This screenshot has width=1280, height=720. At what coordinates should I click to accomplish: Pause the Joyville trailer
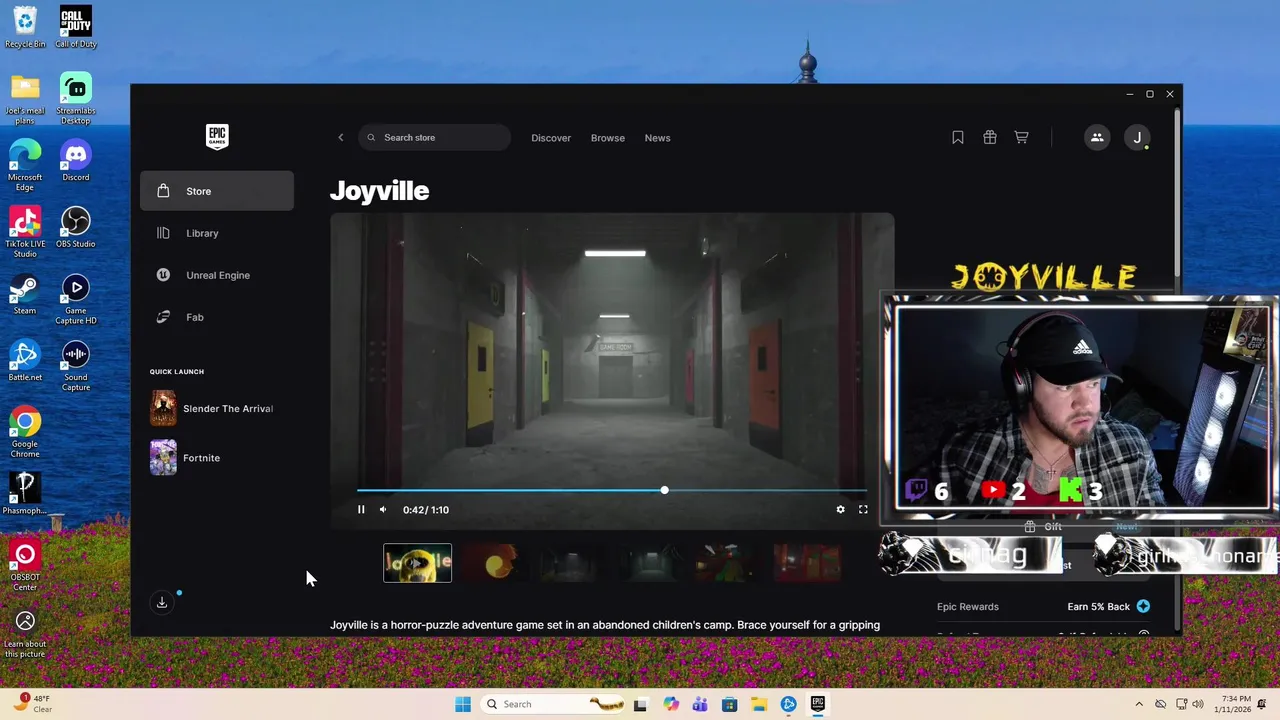click(x=361, y=510)
